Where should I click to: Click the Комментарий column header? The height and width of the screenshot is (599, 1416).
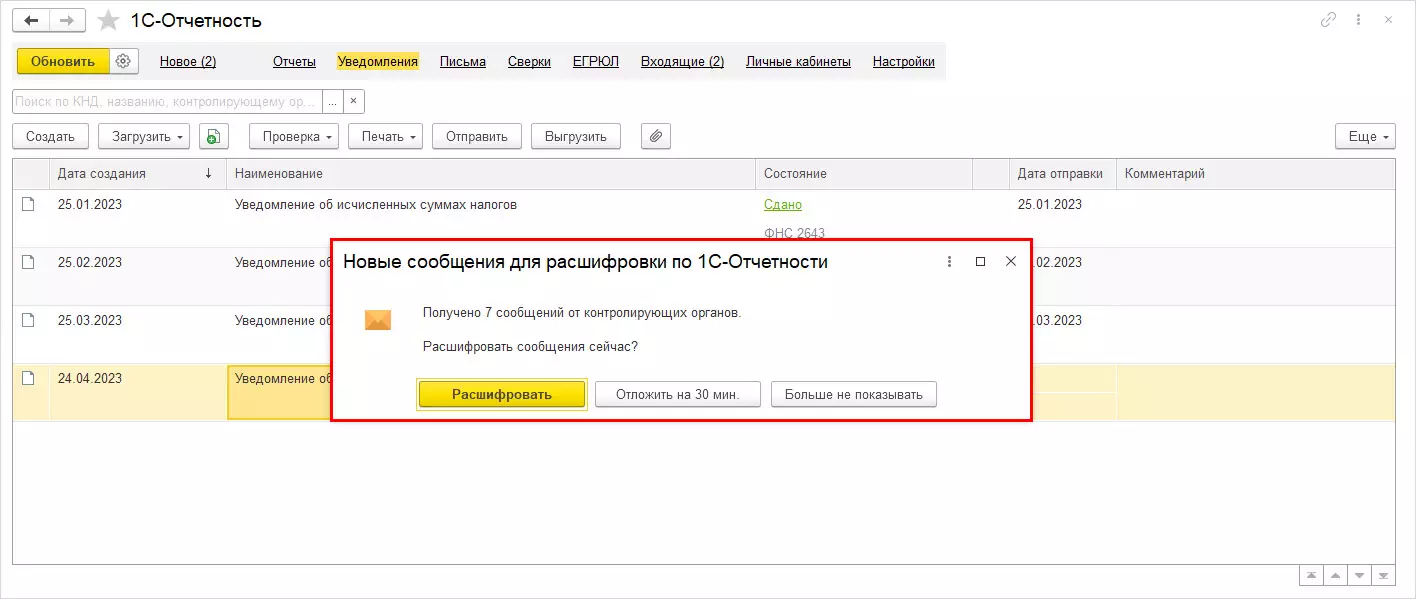click(1256, 173)
